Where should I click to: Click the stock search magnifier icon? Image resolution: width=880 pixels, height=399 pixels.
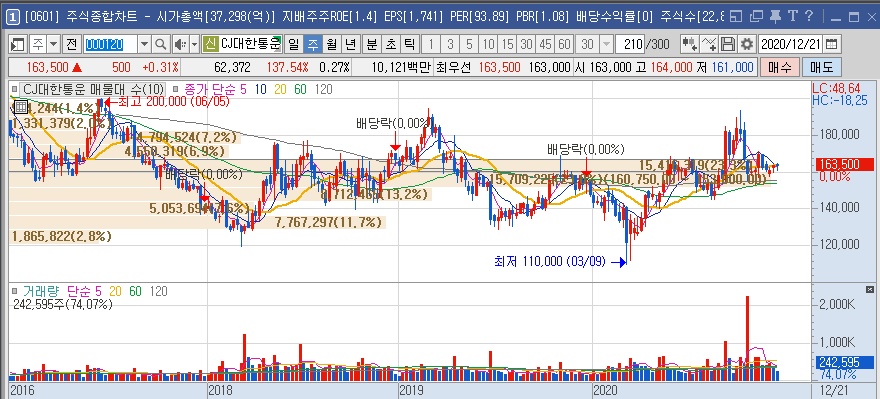pyautogui.click(x=161, y=44)
